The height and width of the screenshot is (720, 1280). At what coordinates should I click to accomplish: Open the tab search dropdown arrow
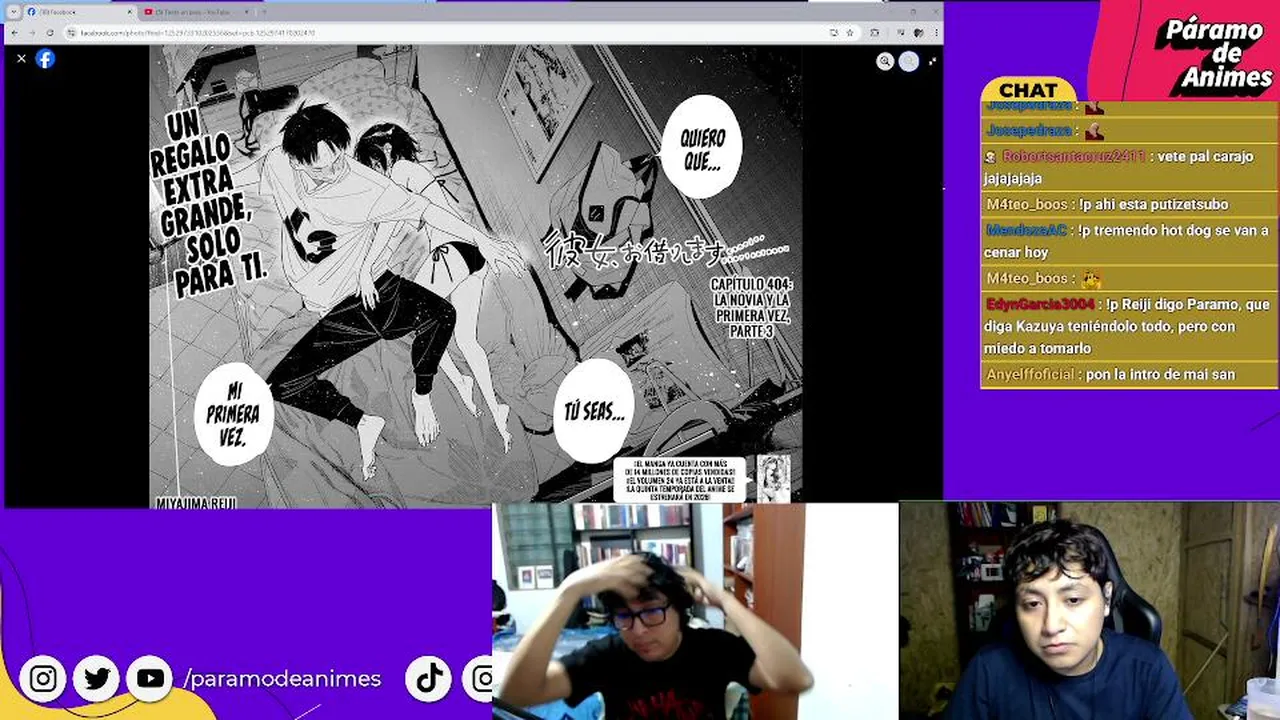(x=13, y=12)
